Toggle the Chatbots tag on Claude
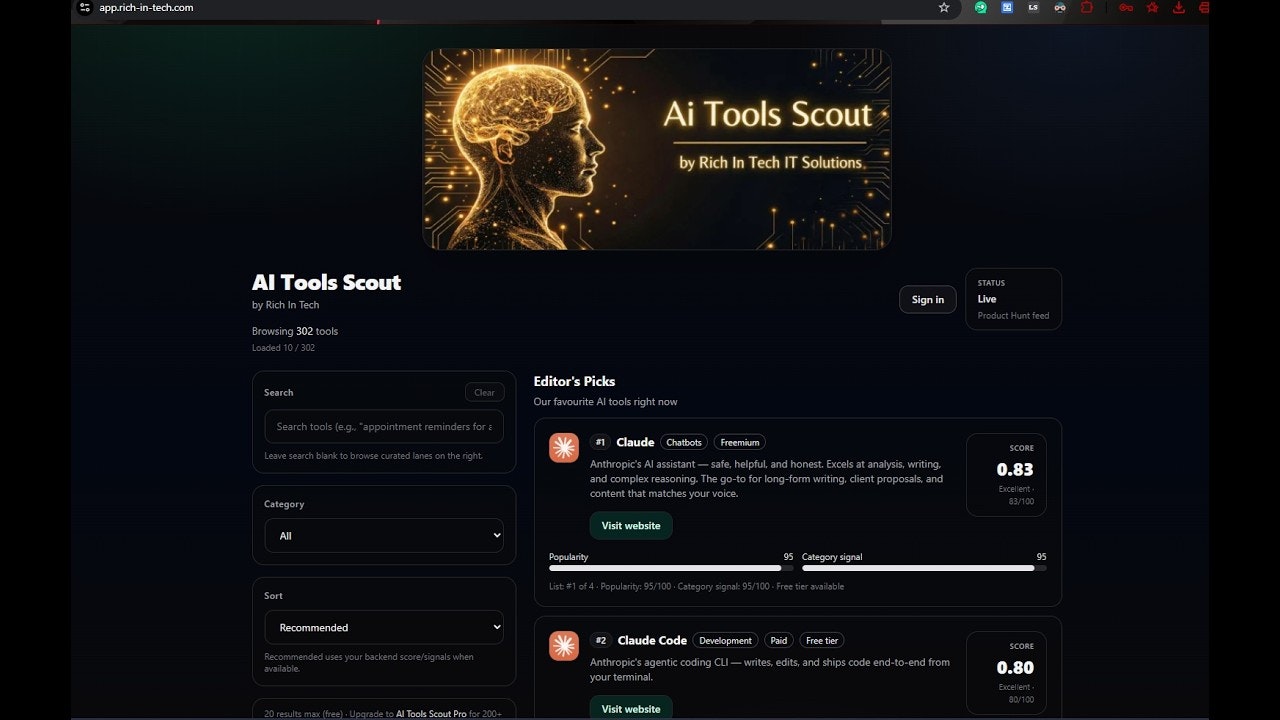Viewport: 1280px width, 720px height. pyautogui.click(x=684, y=442)
